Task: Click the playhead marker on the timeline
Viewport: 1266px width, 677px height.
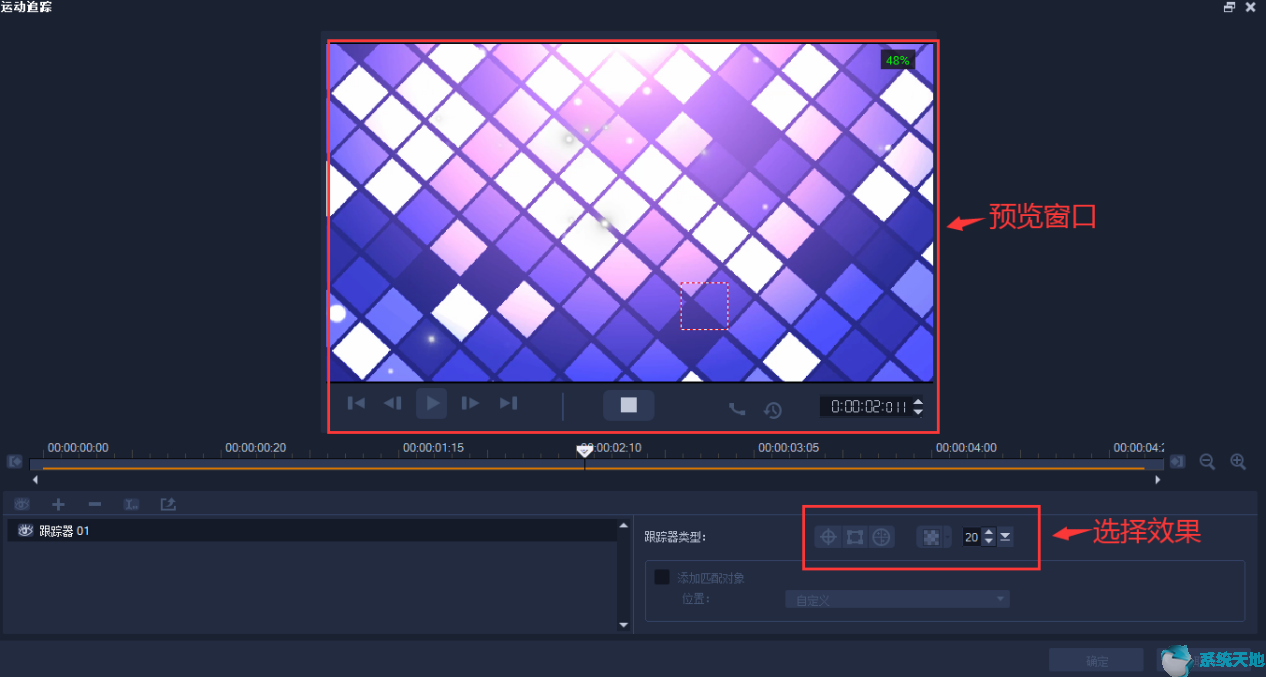Action: (585, 452)
